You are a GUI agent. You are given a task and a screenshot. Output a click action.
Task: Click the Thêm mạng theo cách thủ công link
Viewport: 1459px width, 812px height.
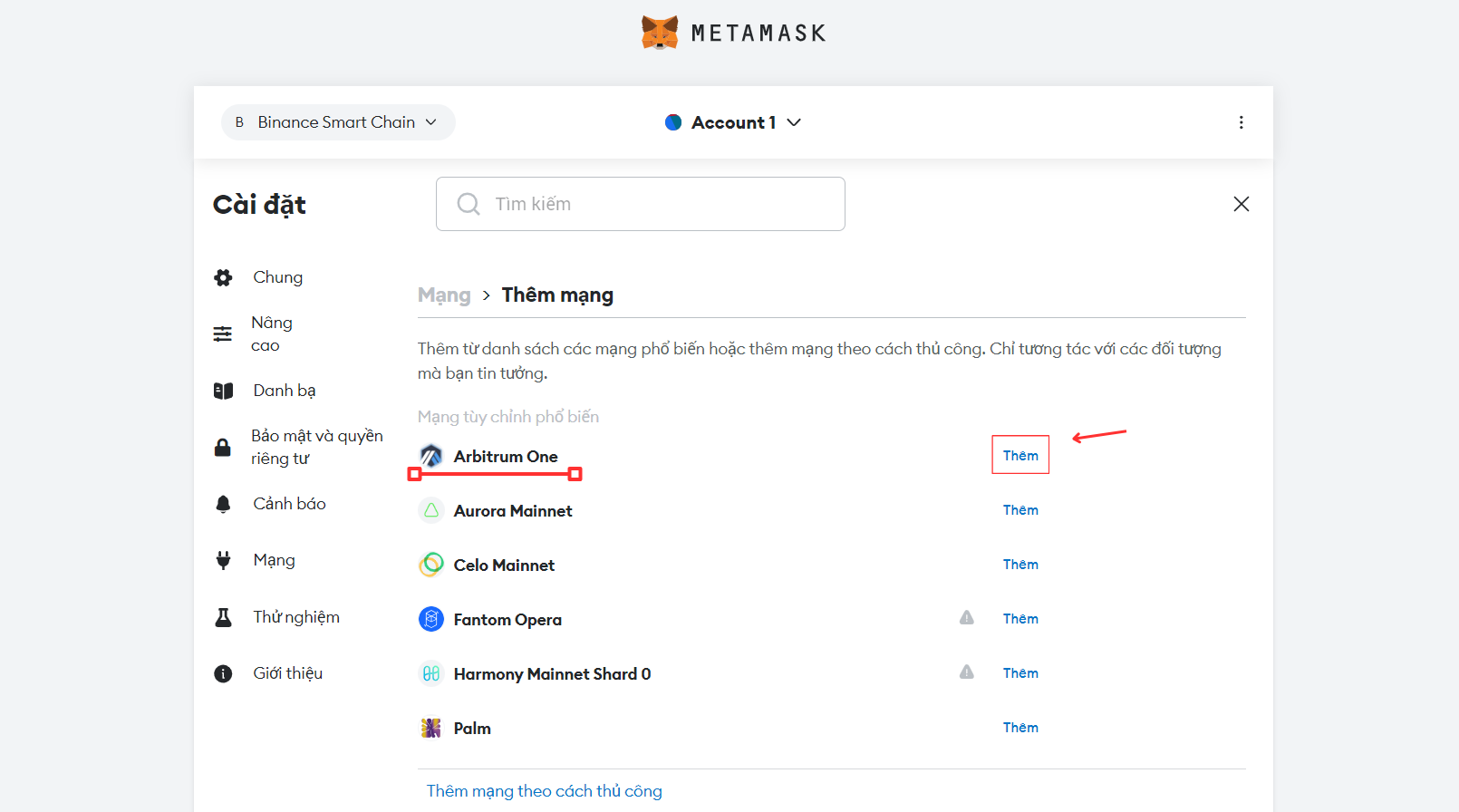pyautogui.click(x=544, y=791)
